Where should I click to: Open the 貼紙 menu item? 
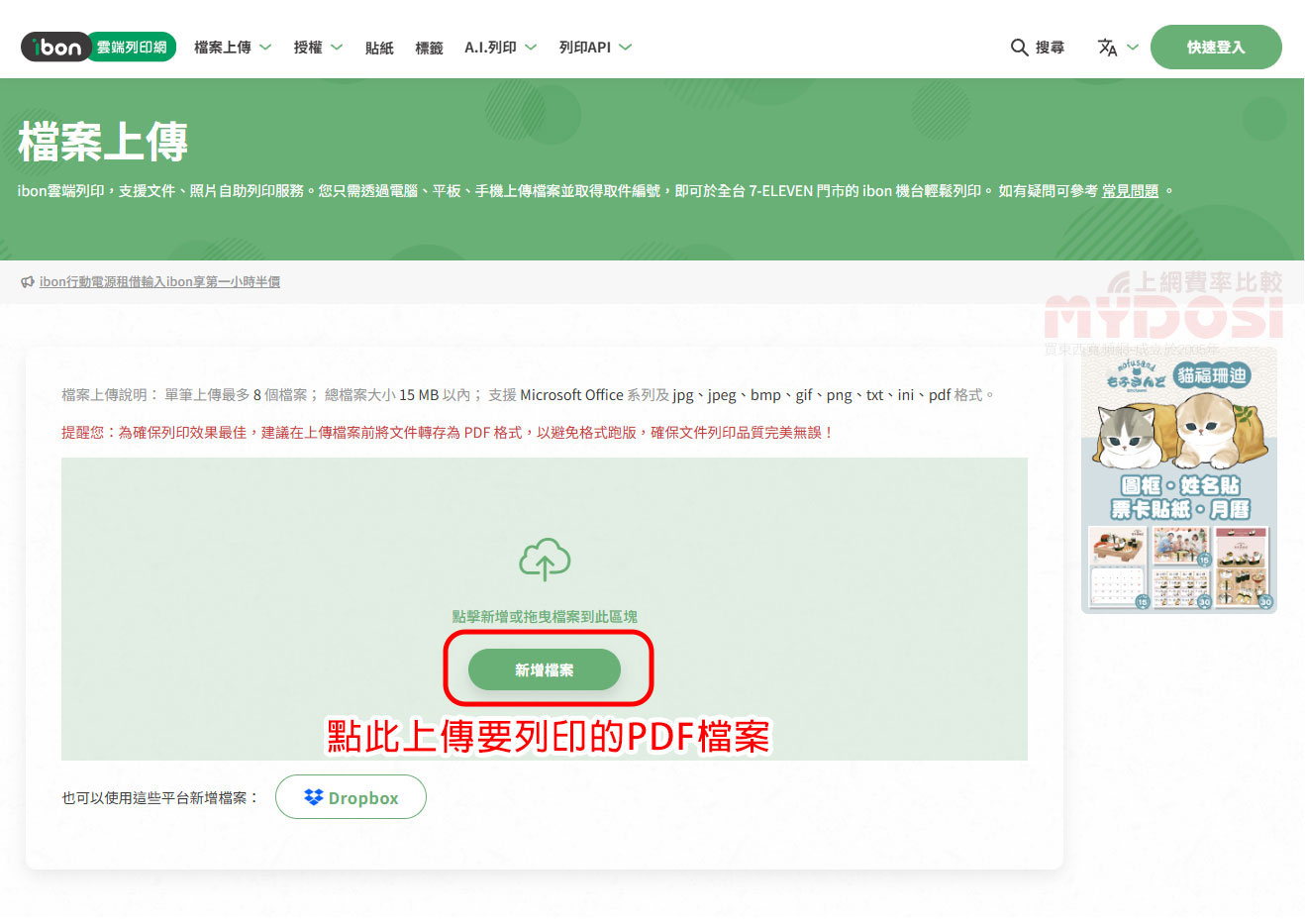(x=379, y=48)
